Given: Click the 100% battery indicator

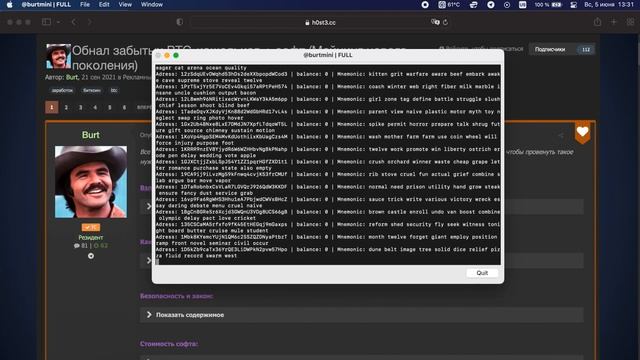Looking at the screenshot, I should tap(548, 4).
